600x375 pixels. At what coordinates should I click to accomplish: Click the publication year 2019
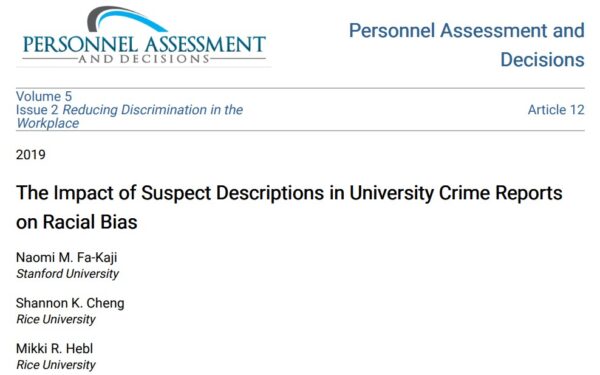coord(31,155)
